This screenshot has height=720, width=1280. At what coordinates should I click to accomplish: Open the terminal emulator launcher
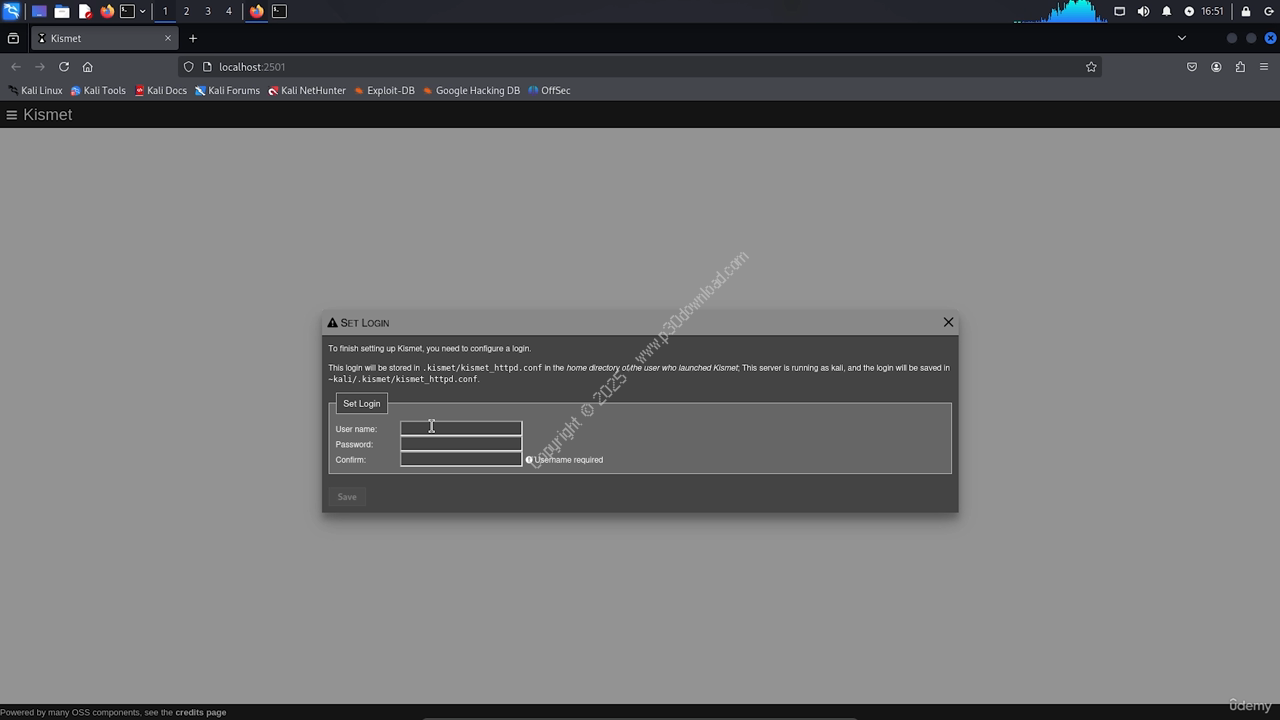(127, 11)
